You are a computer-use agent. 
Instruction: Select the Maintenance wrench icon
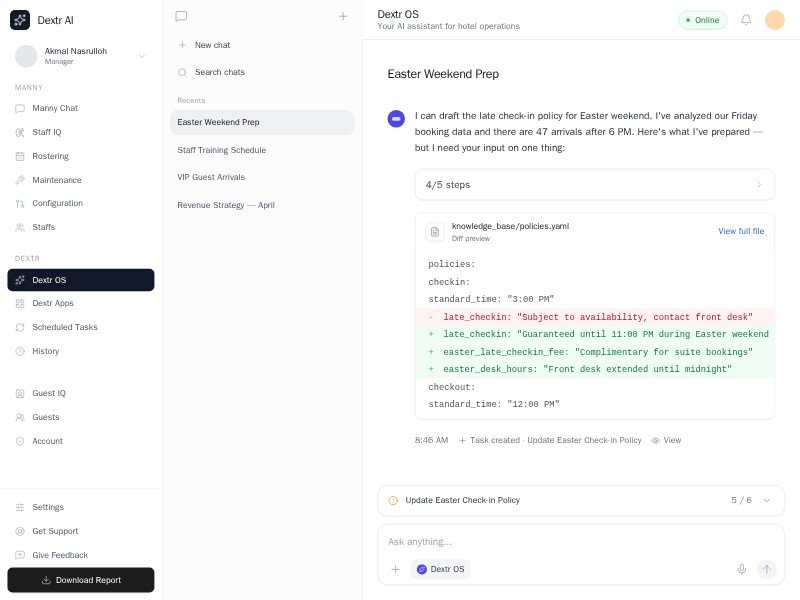(20, 180)
